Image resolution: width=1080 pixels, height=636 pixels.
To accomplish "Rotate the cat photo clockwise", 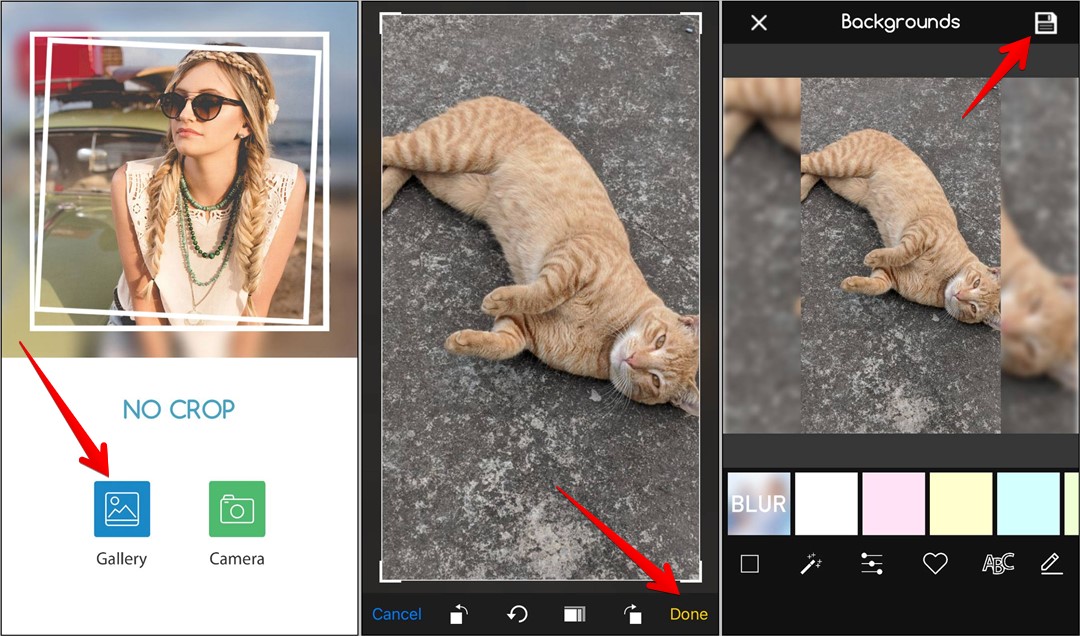I will click(637, 614).
